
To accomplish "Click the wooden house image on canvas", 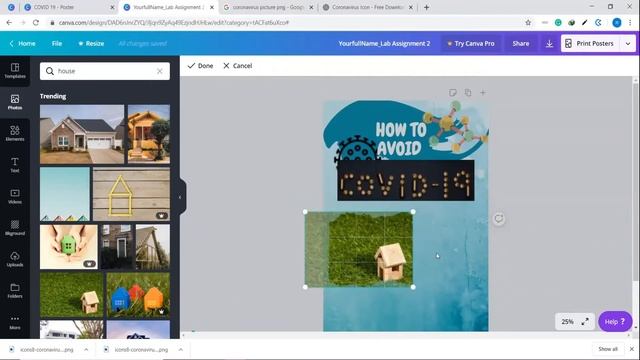I will click(x=371, y=249).
